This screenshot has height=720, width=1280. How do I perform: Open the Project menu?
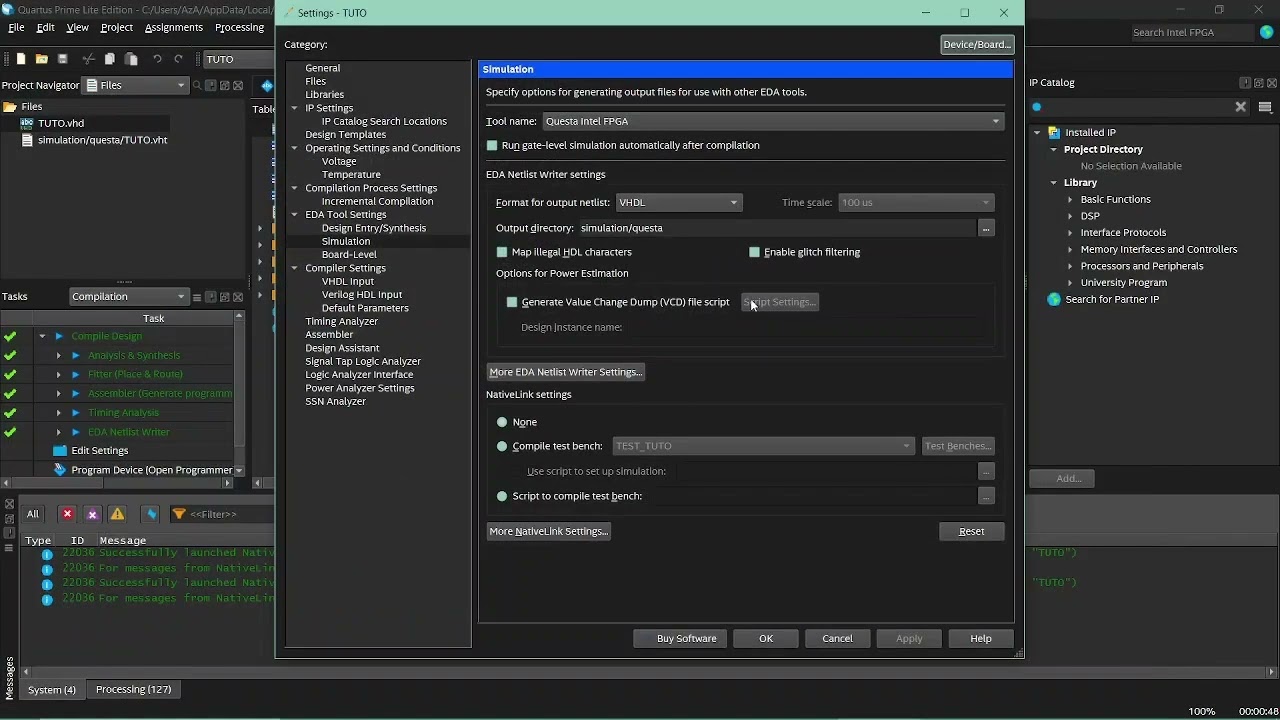117,27
